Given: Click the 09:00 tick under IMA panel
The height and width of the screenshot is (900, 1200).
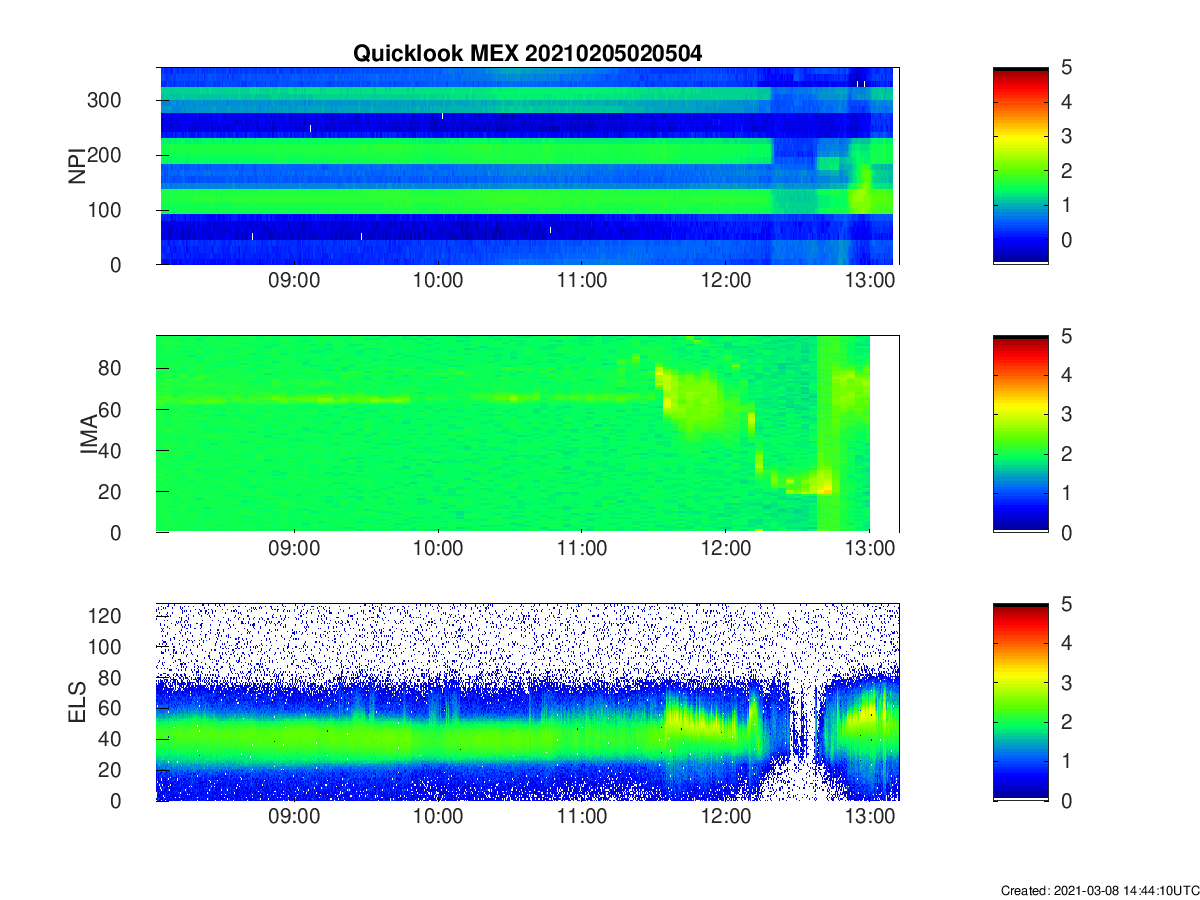Looking at the screenshot, I should (x=294, y=550).
